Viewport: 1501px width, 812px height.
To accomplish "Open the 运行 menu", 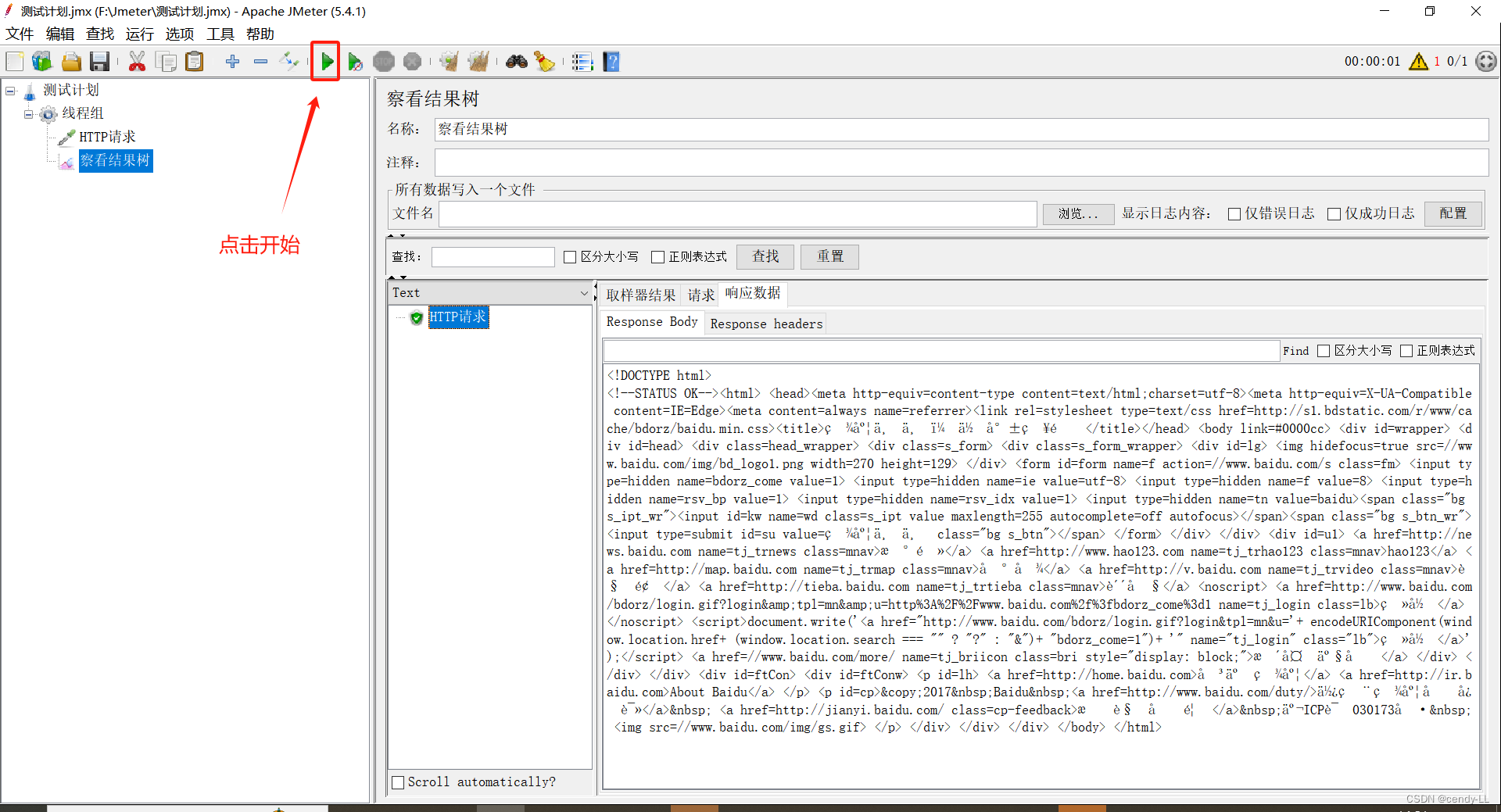I will pos(140,34).
